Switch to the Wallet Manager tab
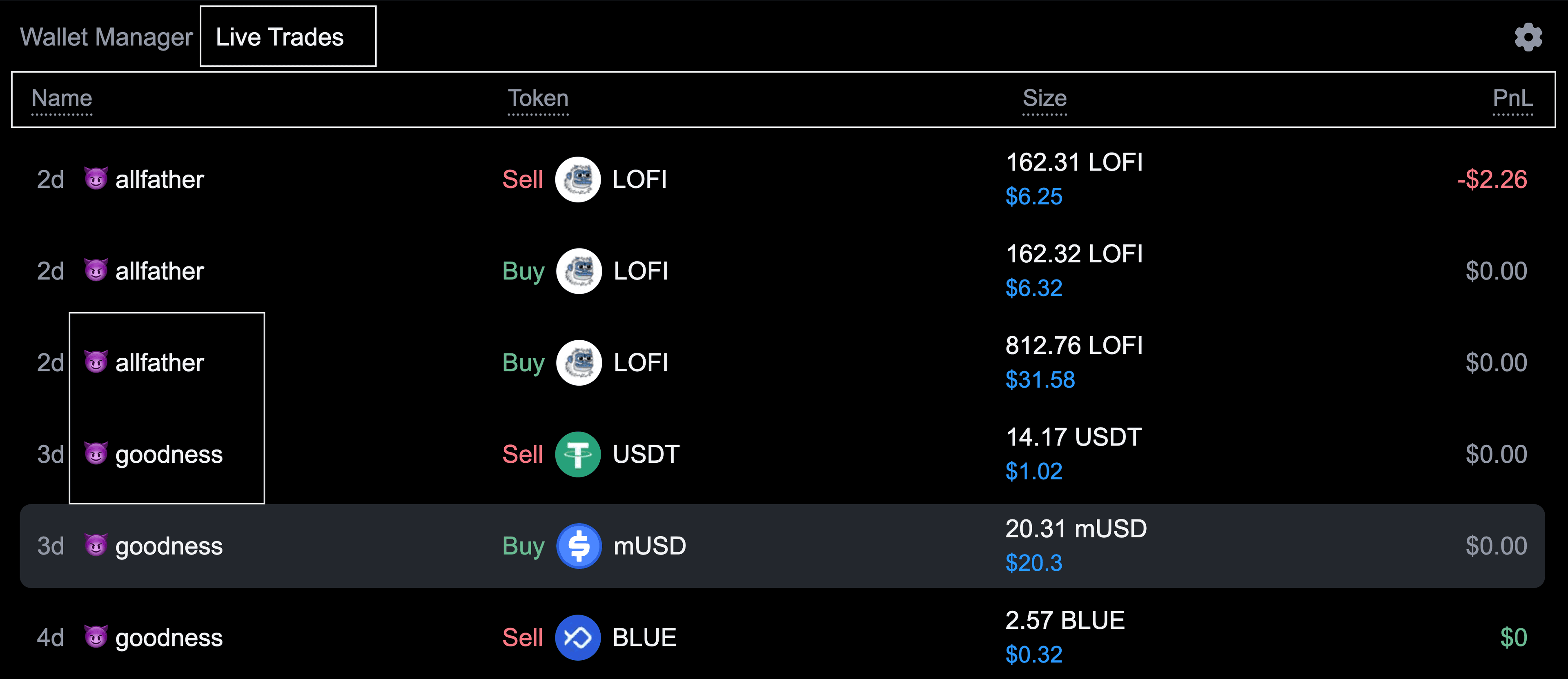This screenshot has height=679, width=1568. coord(106,36)
